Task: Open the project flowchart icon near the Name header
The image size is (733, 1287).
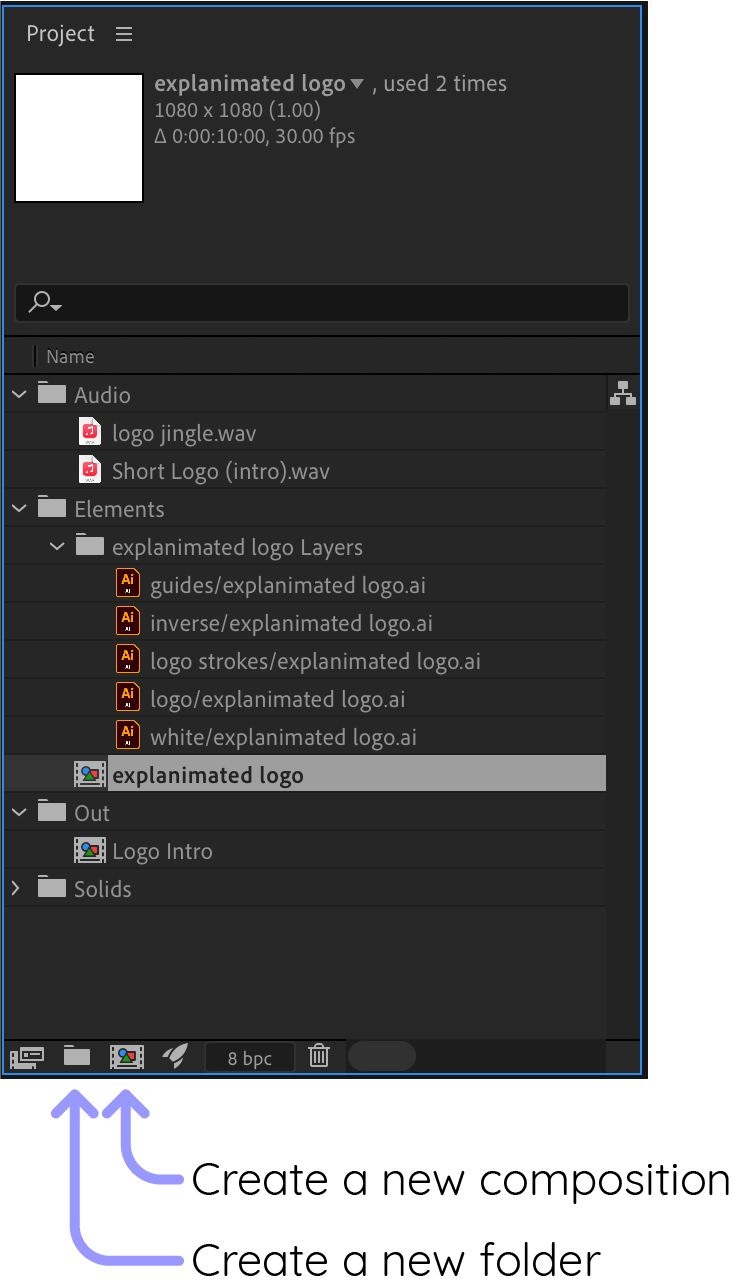Action: pos(623,393)
